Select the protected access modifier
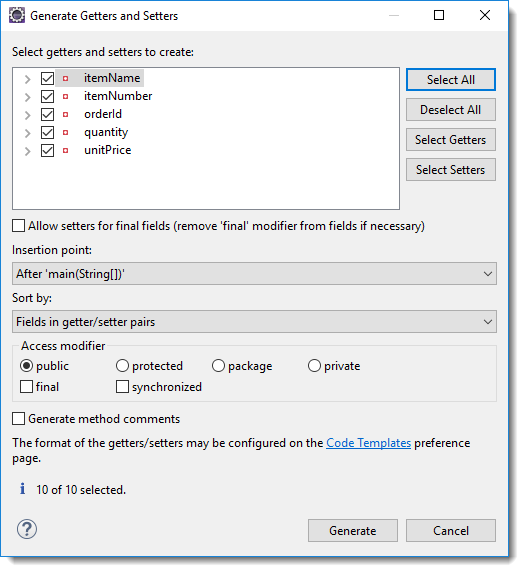Viewport: 524px width, 572px height. tap(122, 366)
